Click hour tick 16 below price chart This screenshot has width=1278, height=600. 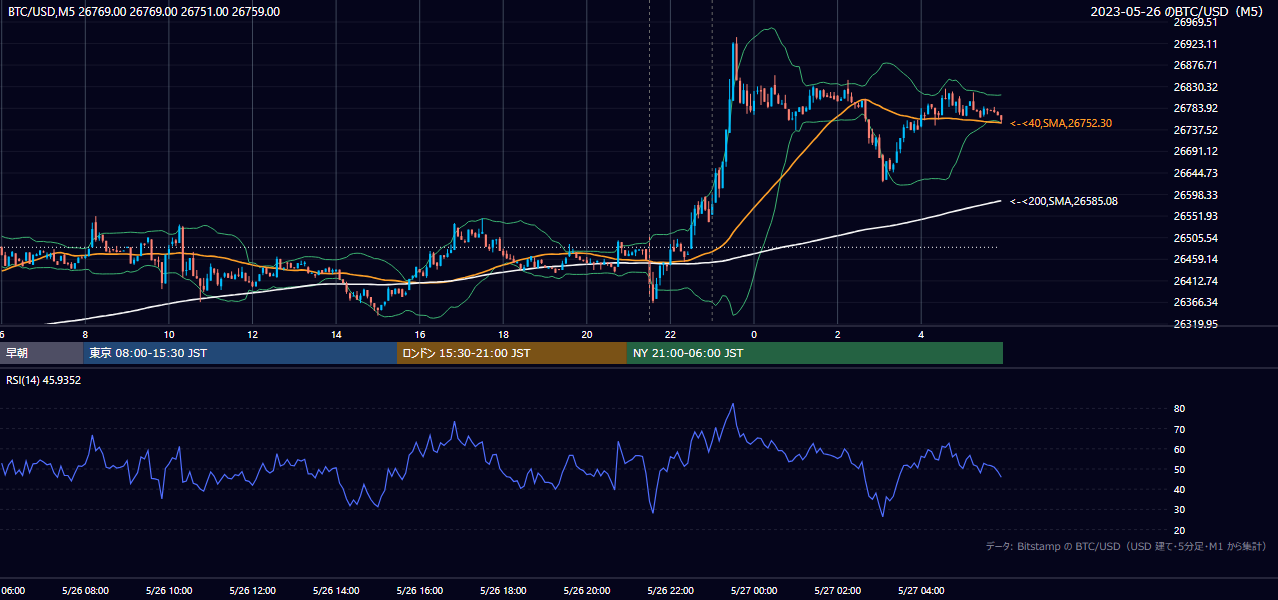pyautogui.click(x=419, y=335)
